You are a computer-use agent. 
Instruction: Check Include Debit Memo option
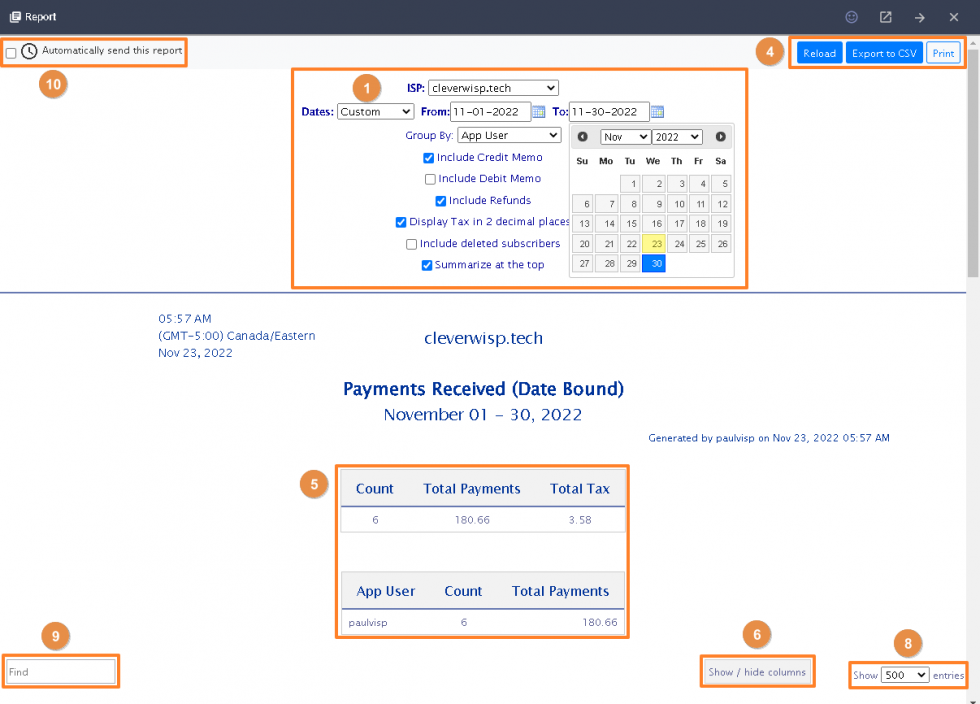pos(430,179)
